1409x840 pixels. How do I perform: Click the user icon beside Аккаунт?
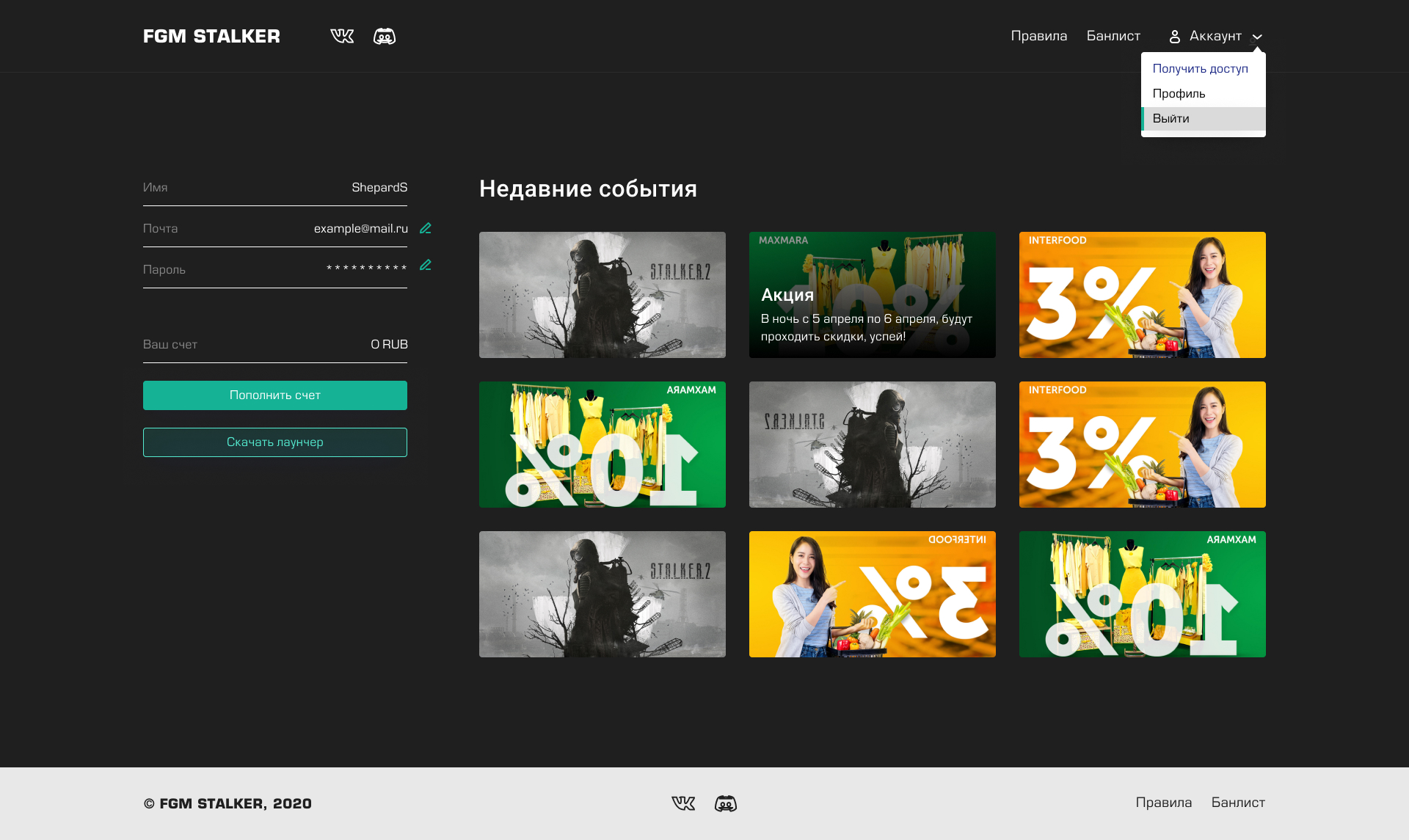(x=1175, y=37)
